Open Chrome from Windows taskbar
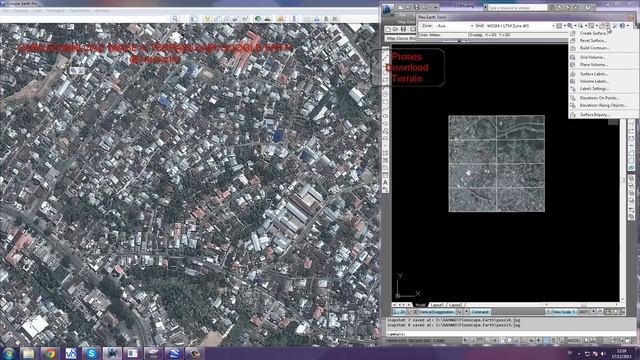The image size is (640, 360). tap(50, 353)
